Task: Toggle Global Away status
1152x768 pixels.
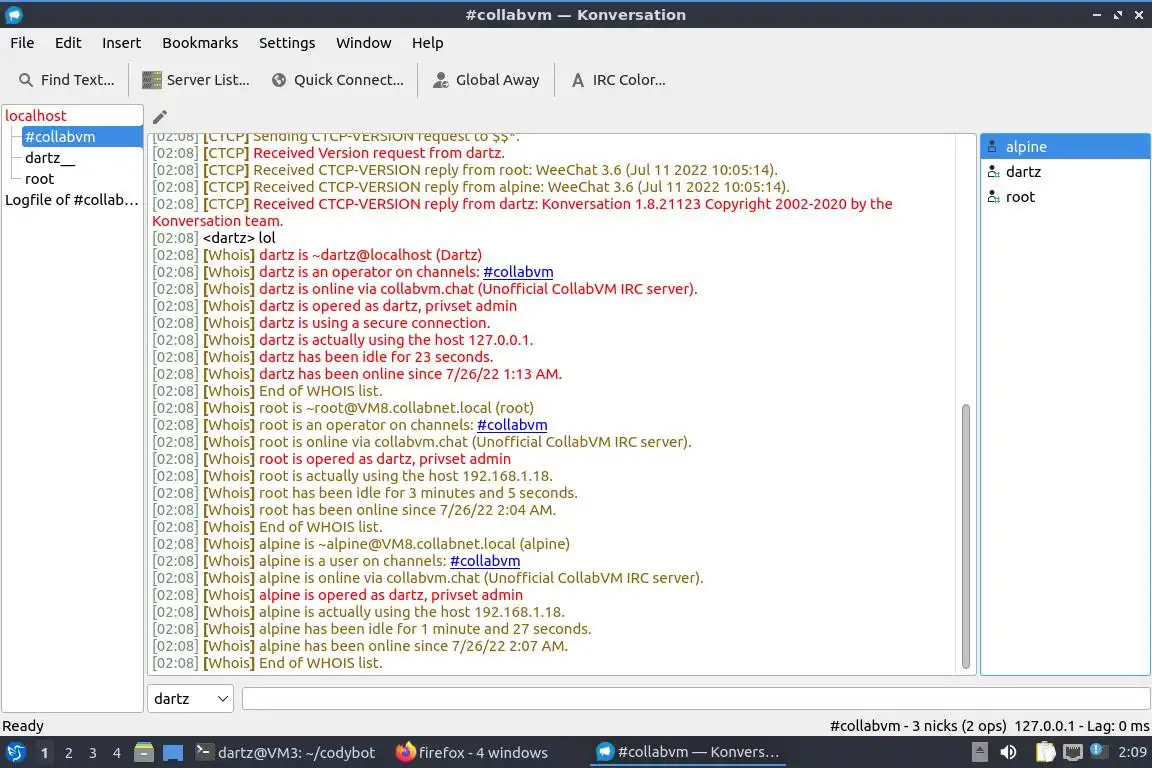Action: click(486, 80)
